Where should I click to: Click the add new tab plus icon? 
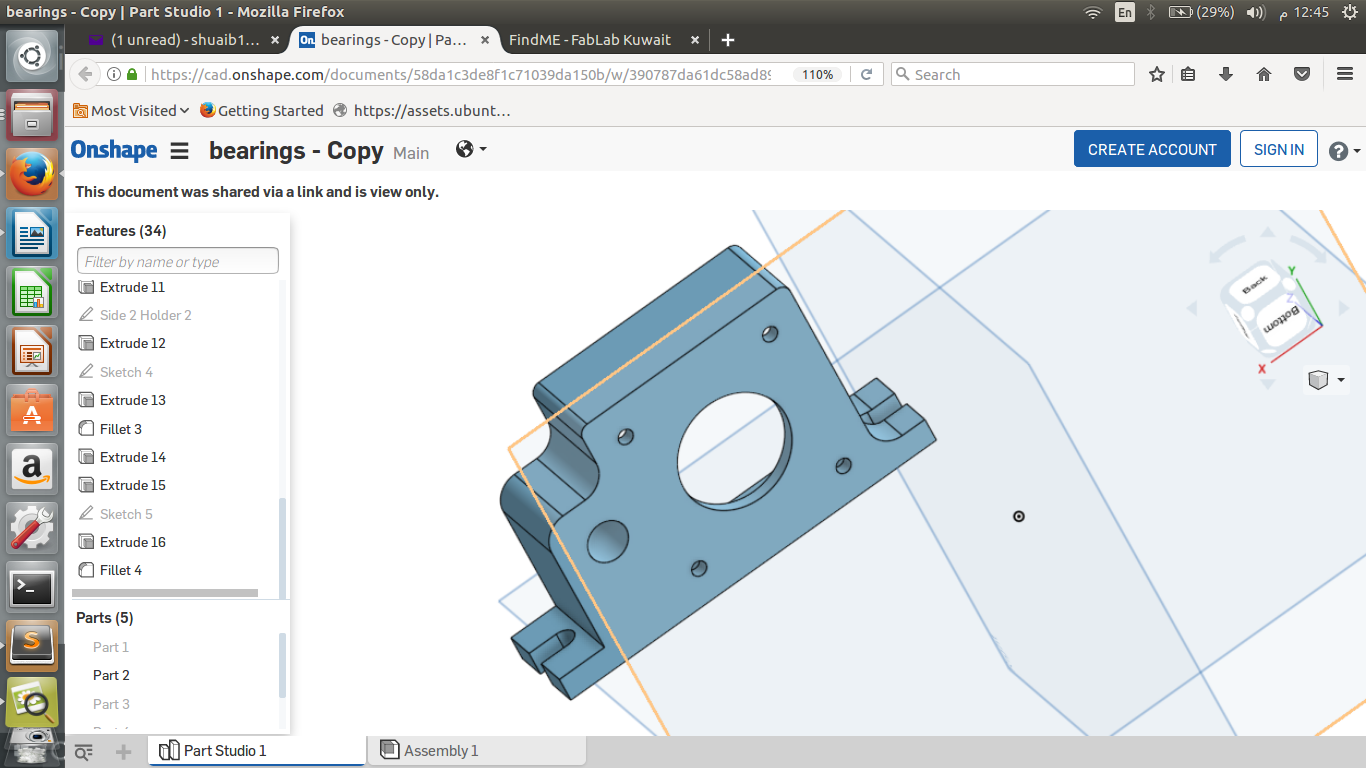[x=123, y=751]
